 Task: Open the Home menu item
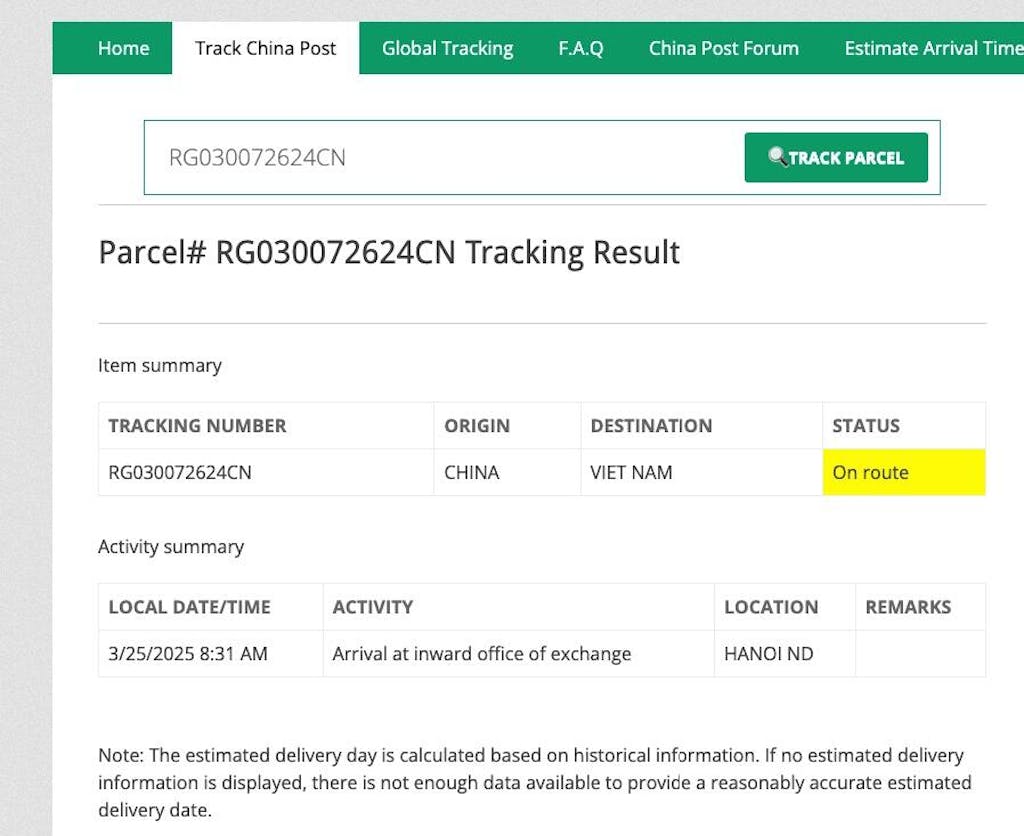pyautogui.click(x=123, y=48)
